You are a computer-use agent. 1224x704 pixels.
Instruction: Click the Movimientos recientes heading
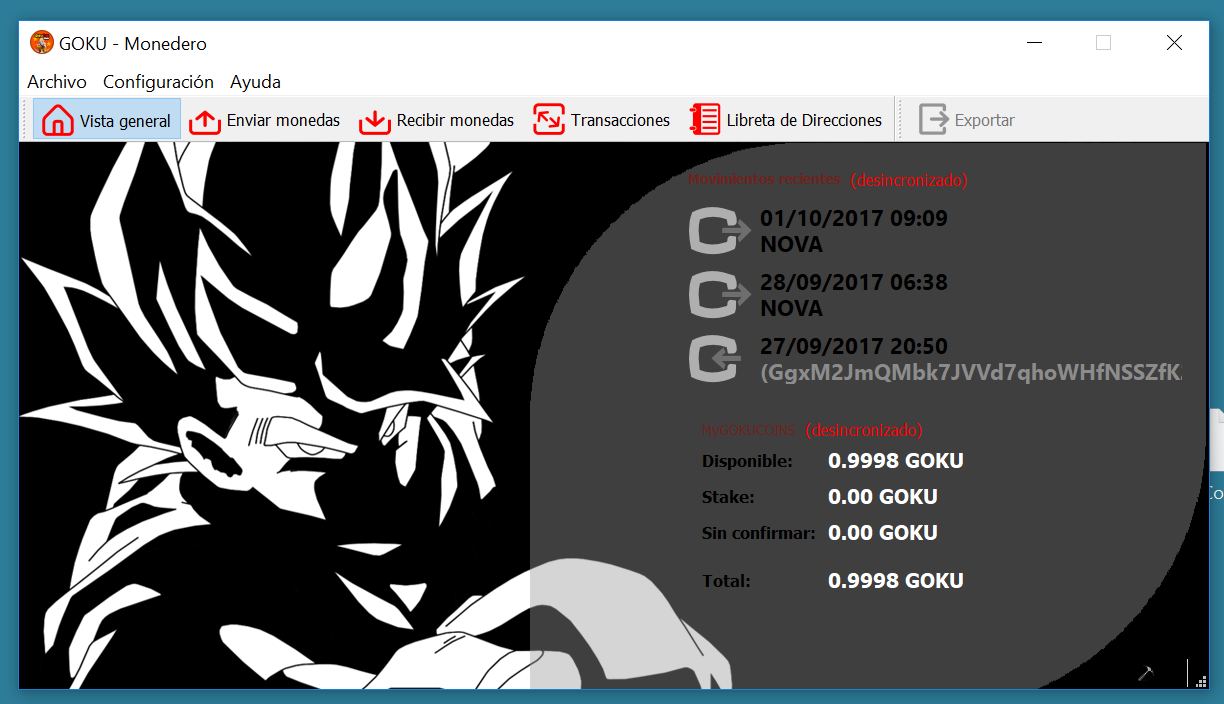click(x=764, y=179)
